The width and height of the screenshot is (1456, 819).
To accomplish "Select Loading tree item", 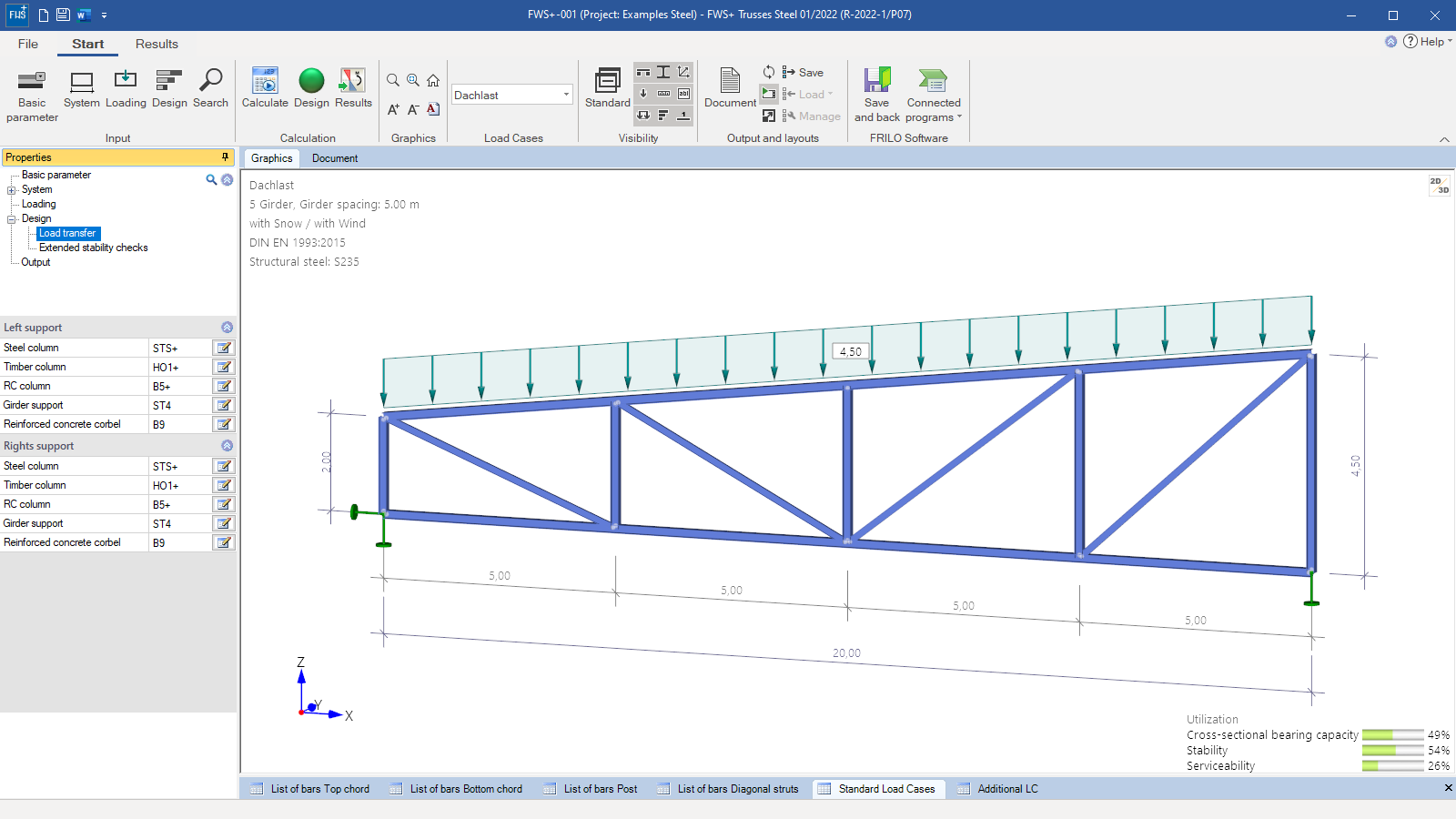I will pyautogui.click(x=38, y=204).
